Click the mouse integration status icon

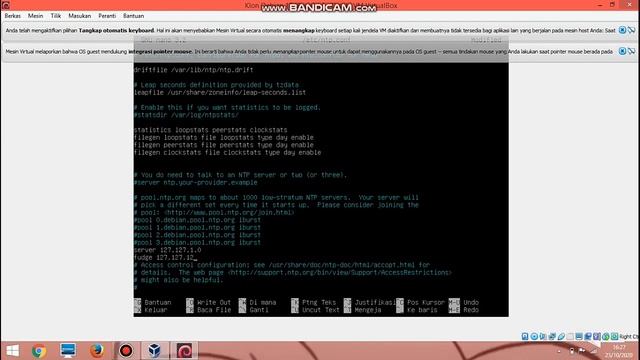[x=606, y=336]
